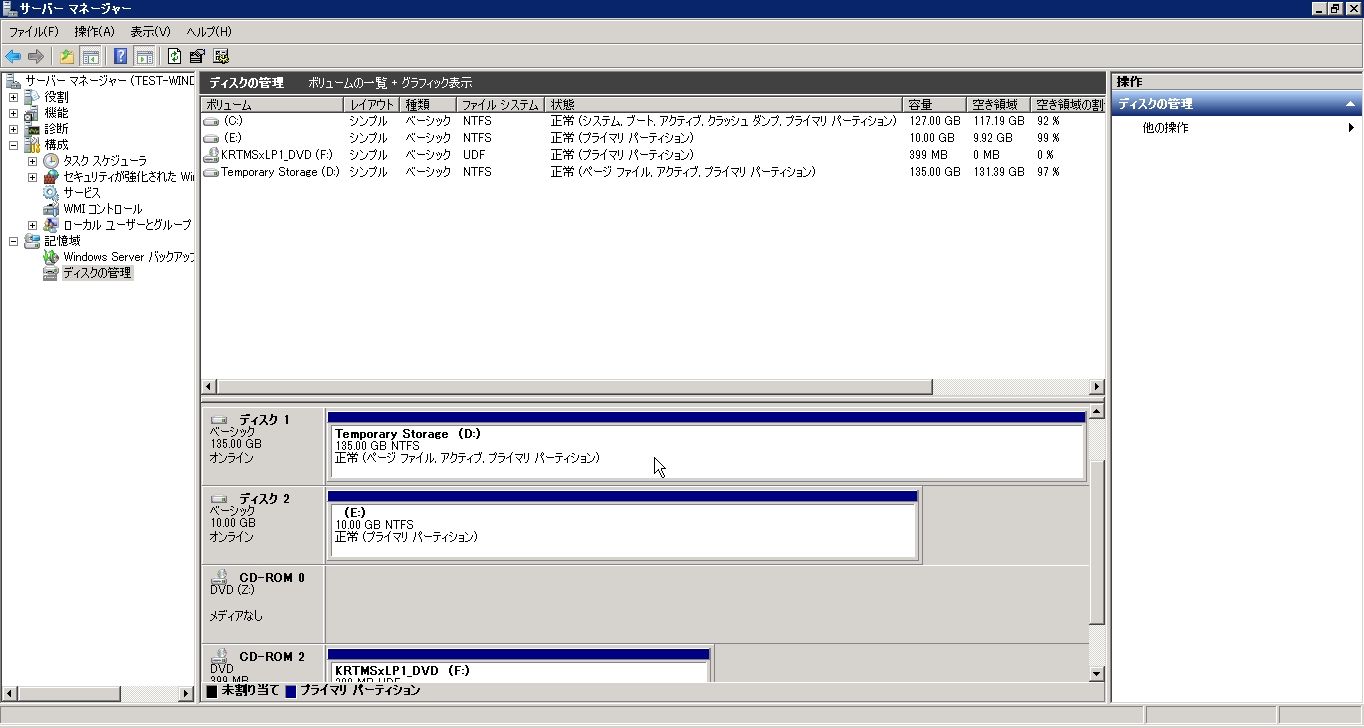Click the ディスクの管理 icon in the tree

click(x=51, y=273)
